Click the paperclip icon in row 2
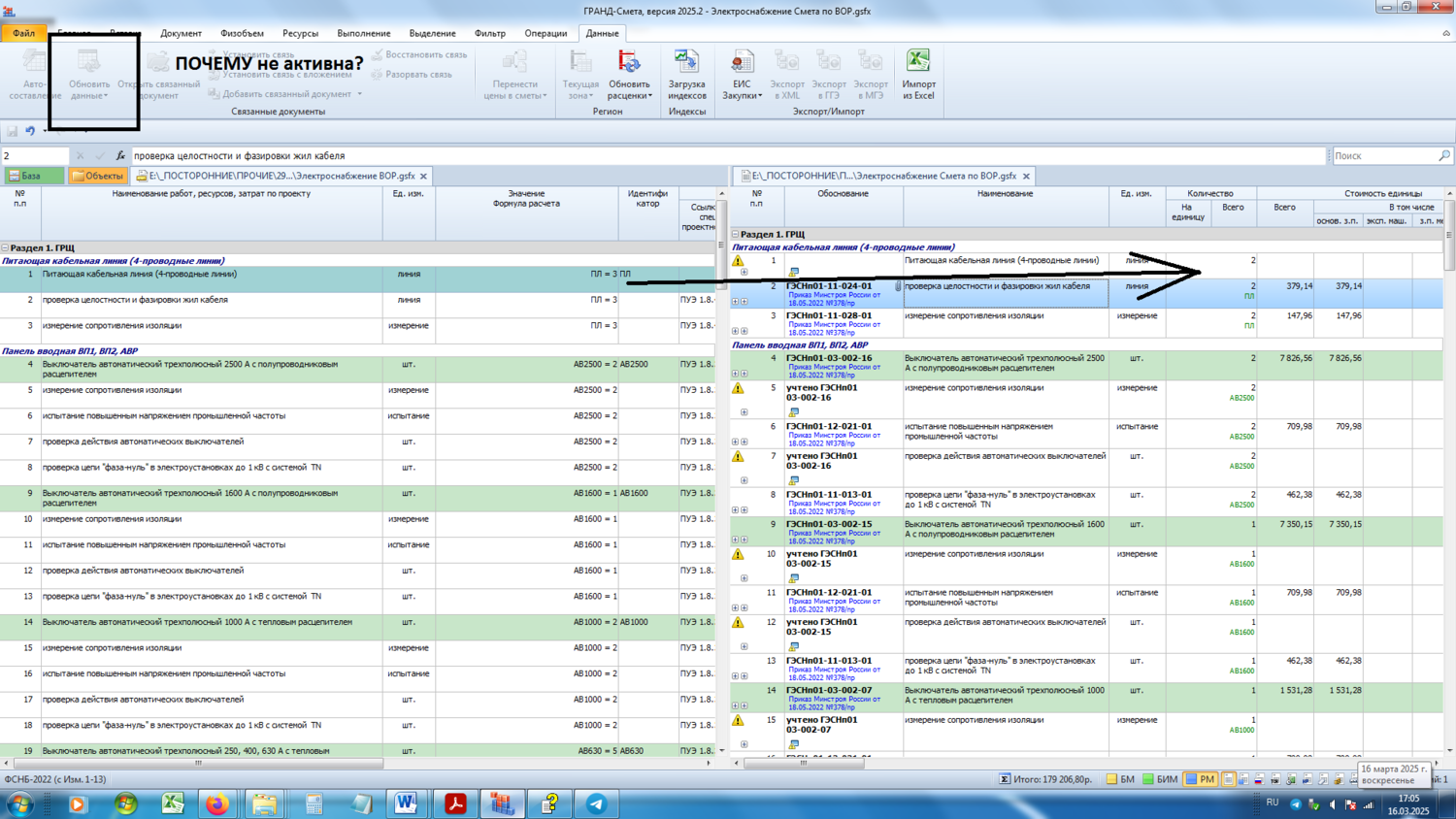 coord(898,286)
